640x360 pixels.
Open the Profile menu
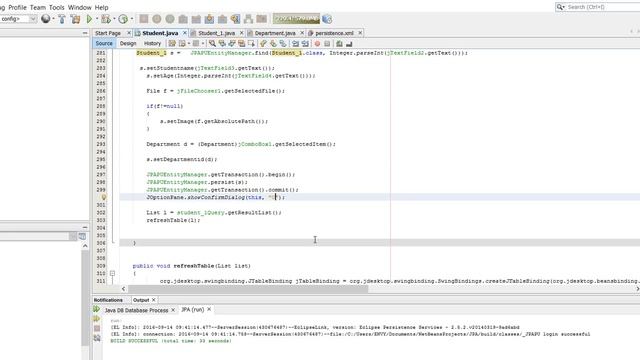(x=17, y=7)
